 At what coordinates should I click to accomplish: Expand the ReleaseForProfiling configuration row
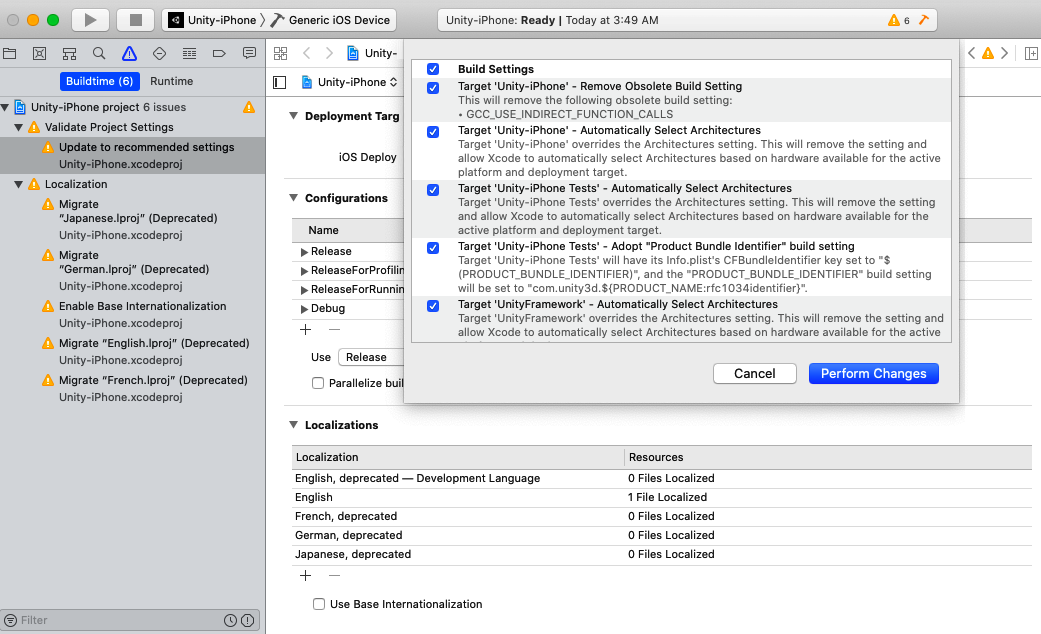304,271
